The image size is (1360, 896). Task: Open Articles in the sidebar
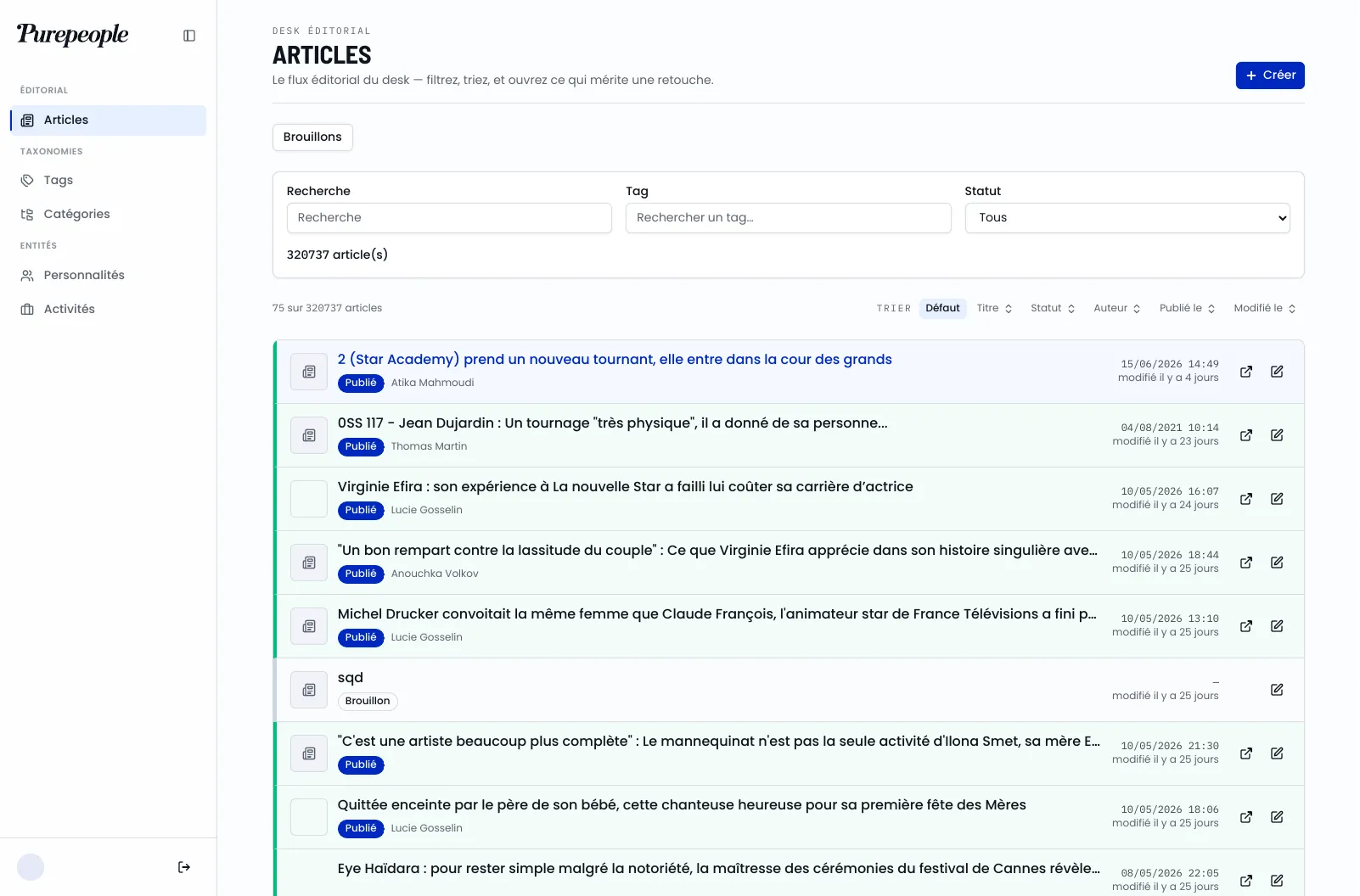pyautogui.click(x=109, y=120)
